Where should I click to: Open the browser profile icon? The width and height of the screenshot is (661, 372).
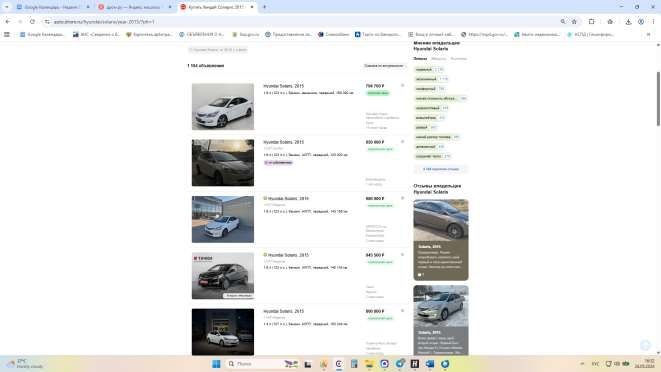coord(641,22)
